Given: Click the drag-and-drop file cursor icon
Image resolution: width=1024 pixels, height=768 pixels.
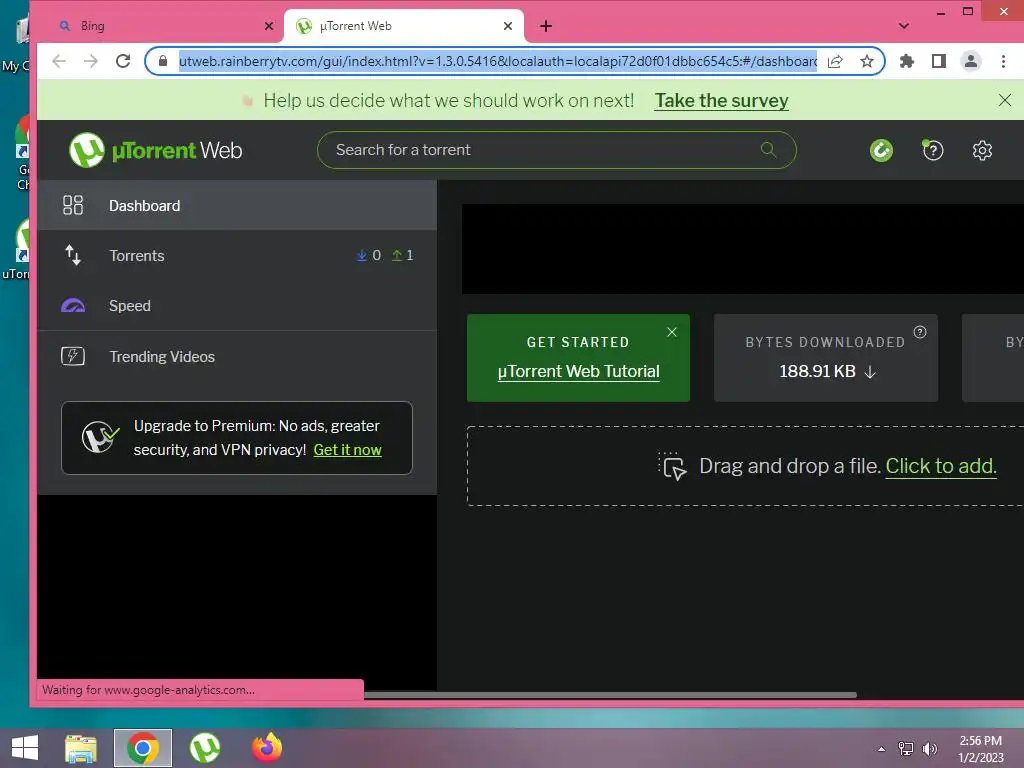Looking at the screenshot, I should coord(672,466).
